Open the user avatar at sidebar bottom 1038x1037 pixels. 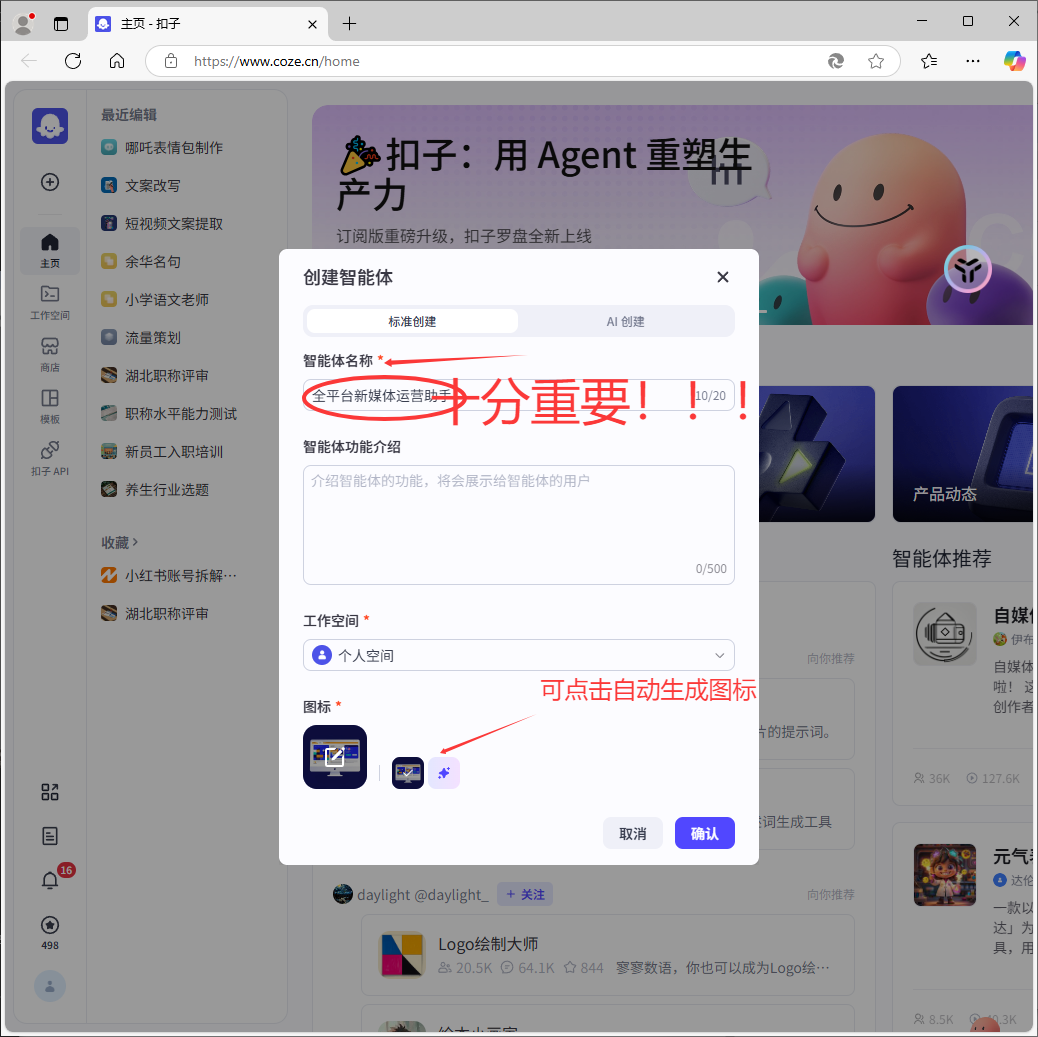pos(50,987)
